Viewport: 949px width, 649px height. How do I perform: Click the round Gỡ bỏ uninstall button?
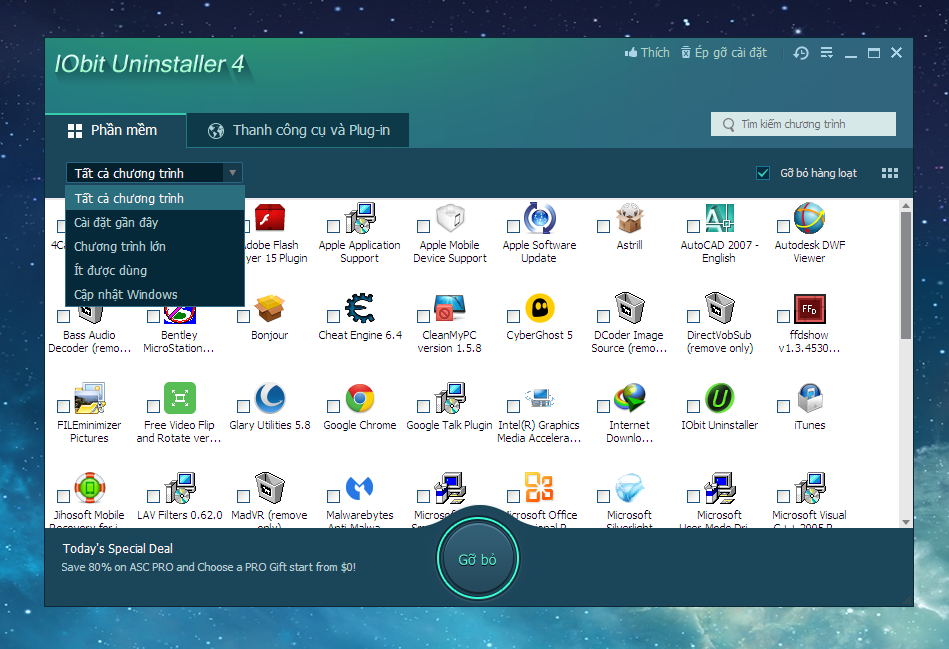478,559
